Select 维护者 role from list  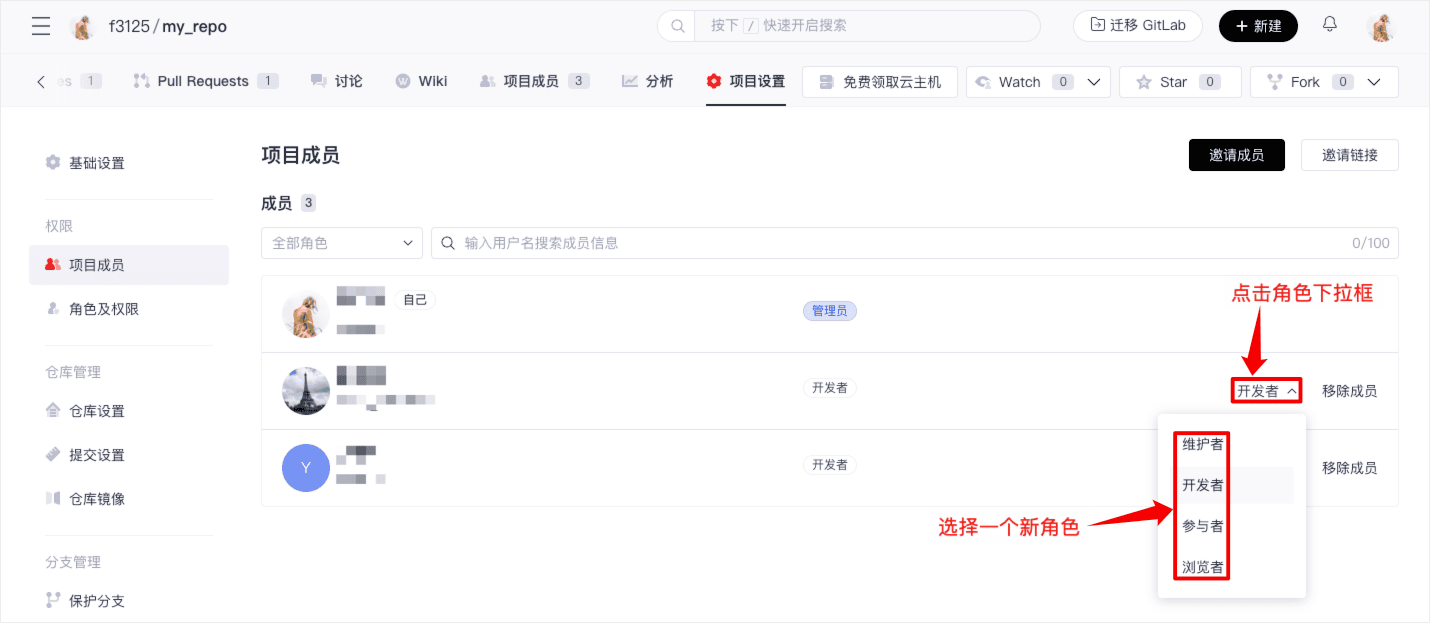coord(1202,444)
